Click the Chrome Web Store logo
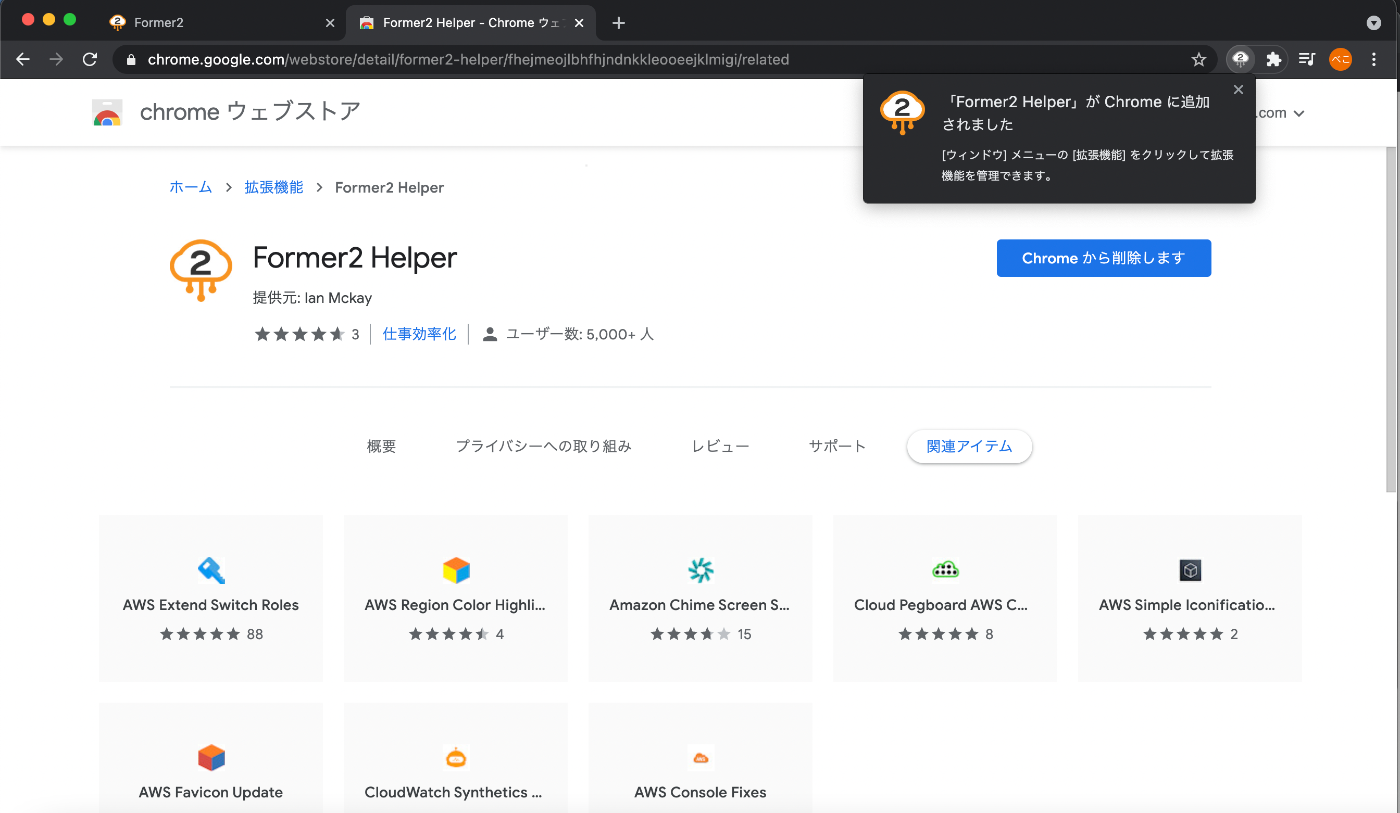Screen dimensions: 1400x813 point(107,113)
